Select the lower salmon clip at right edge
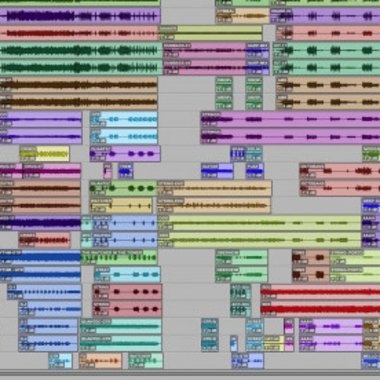This screenshot has height=380, width=380. pyautogui.click(x=340, y=188)
